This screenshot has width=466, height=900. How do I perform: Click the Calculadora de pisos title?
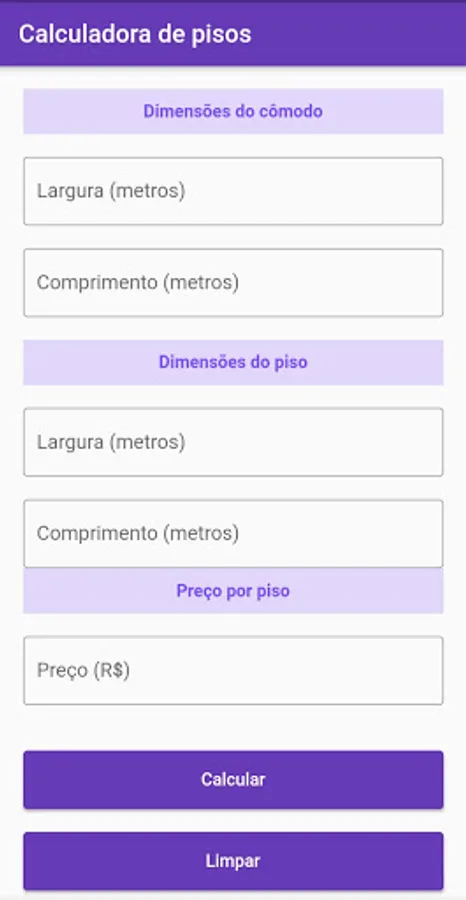[135, 34]
